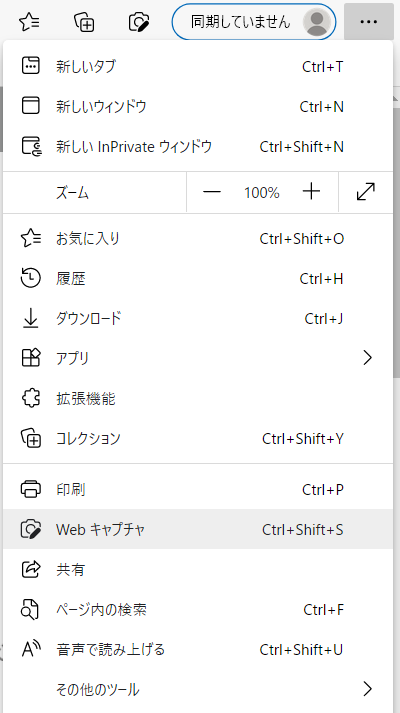Click the star icon beside お気に入り
The width and height of the screenshot is (400, 713).
pos(31,238)
